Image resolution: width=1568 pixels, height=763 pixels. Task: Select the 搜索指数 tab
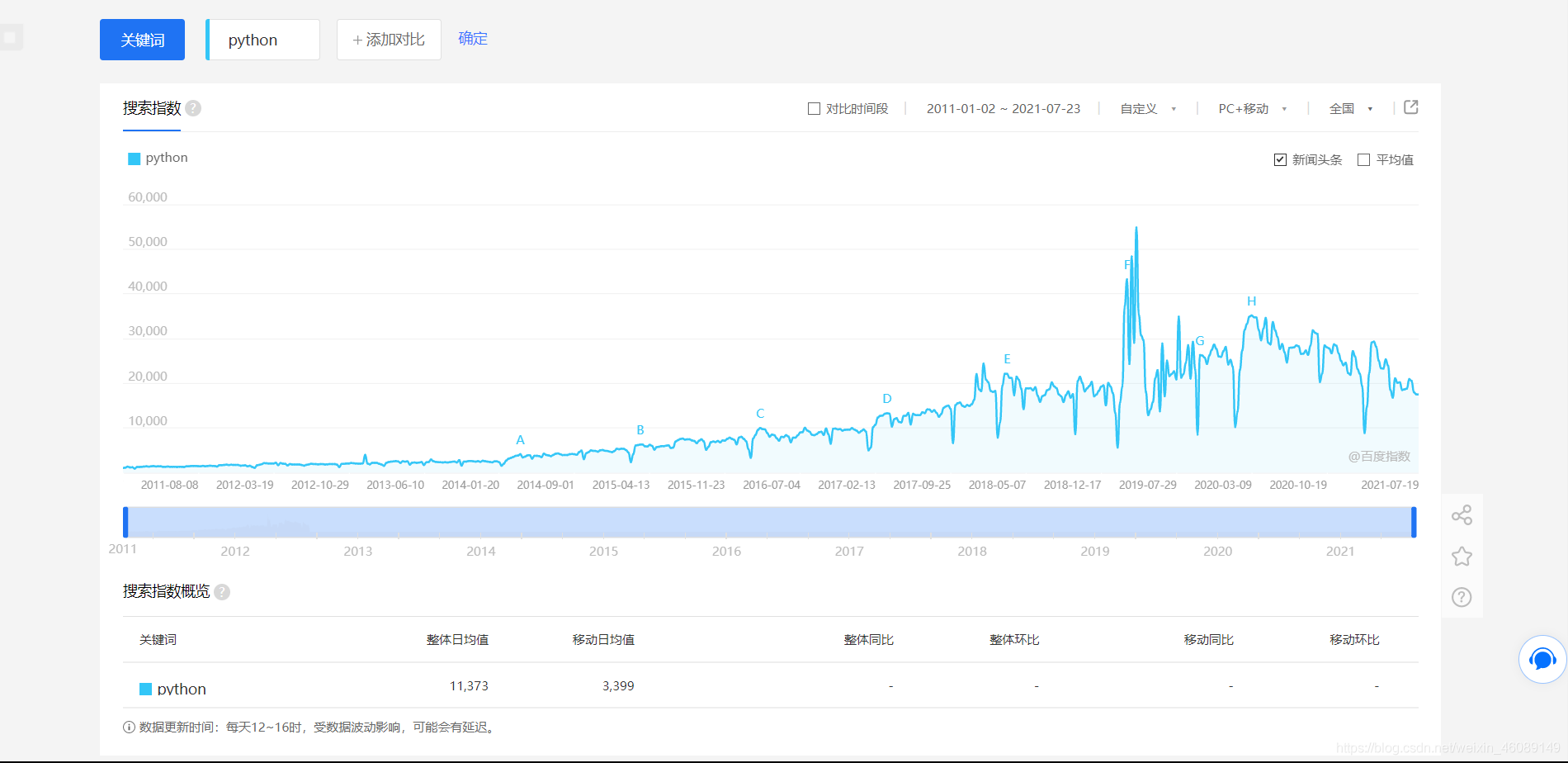[152, 108]
